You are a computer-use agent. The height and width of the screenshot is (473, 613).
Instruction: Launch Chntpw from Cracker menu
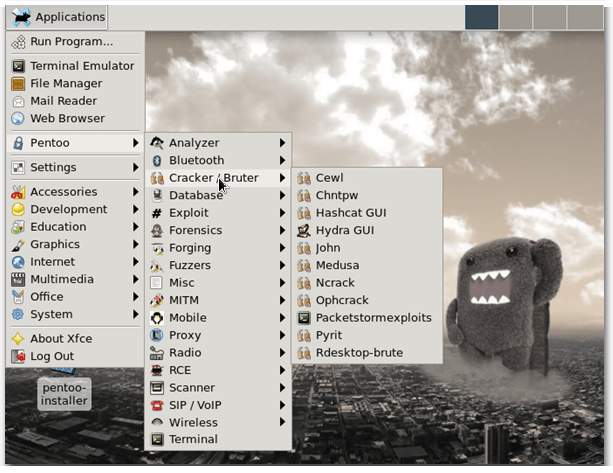tap(367, 195)
